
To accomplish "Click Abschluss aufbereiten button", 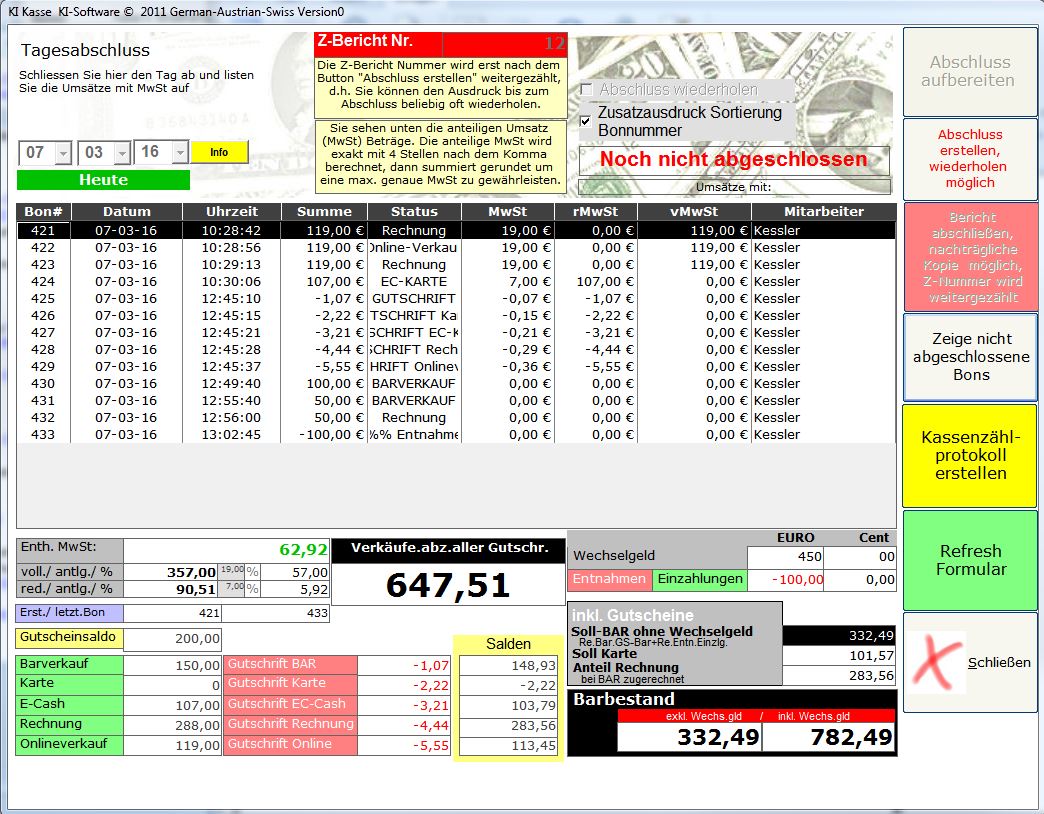I will [x=968, y=71].
